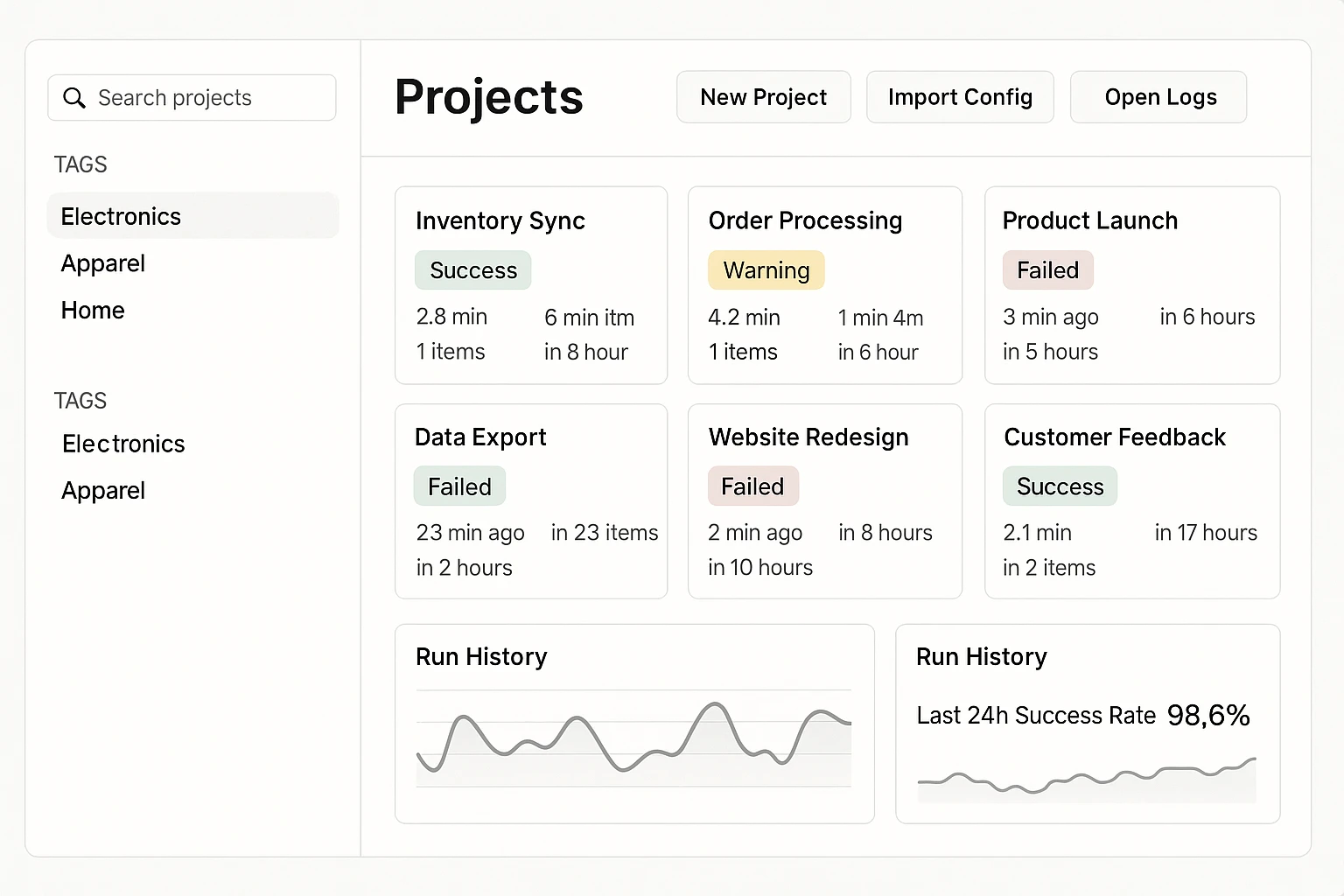Select Apparel in the second tags group
The width and height of the screenshot is (1344, 896).
(x=103, y=491)
